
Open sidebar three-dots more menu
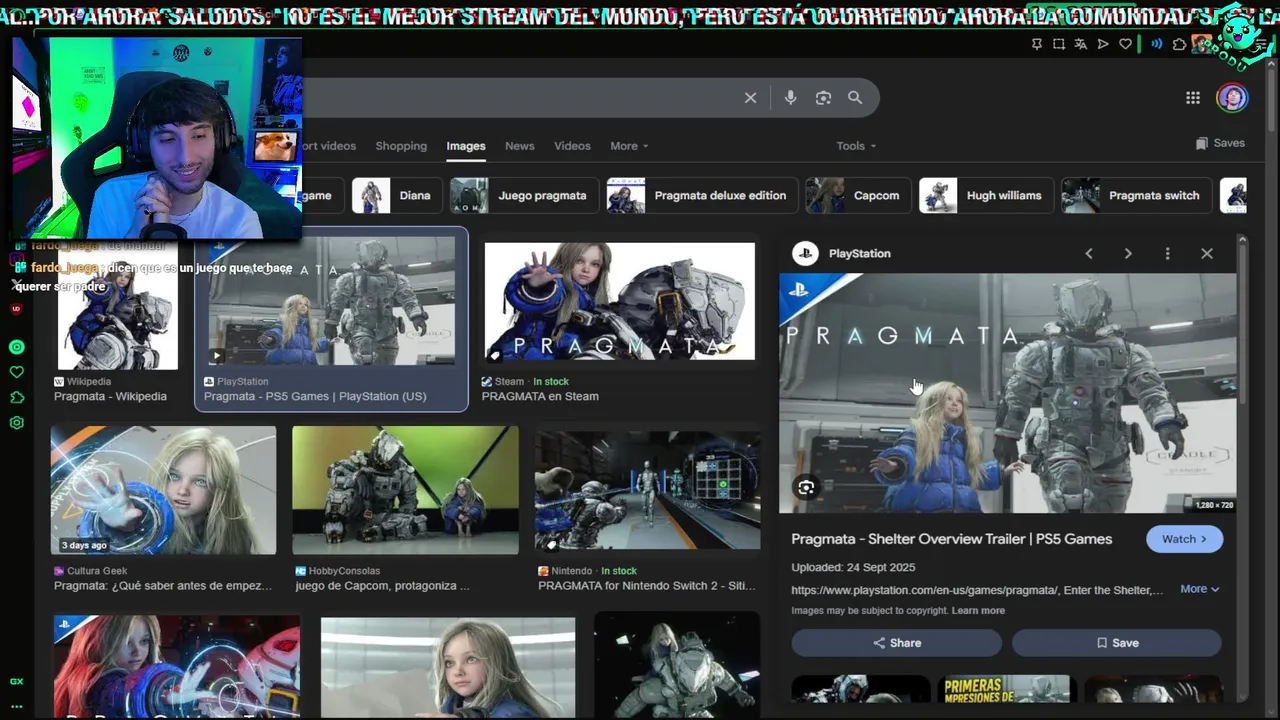point(16,706)
